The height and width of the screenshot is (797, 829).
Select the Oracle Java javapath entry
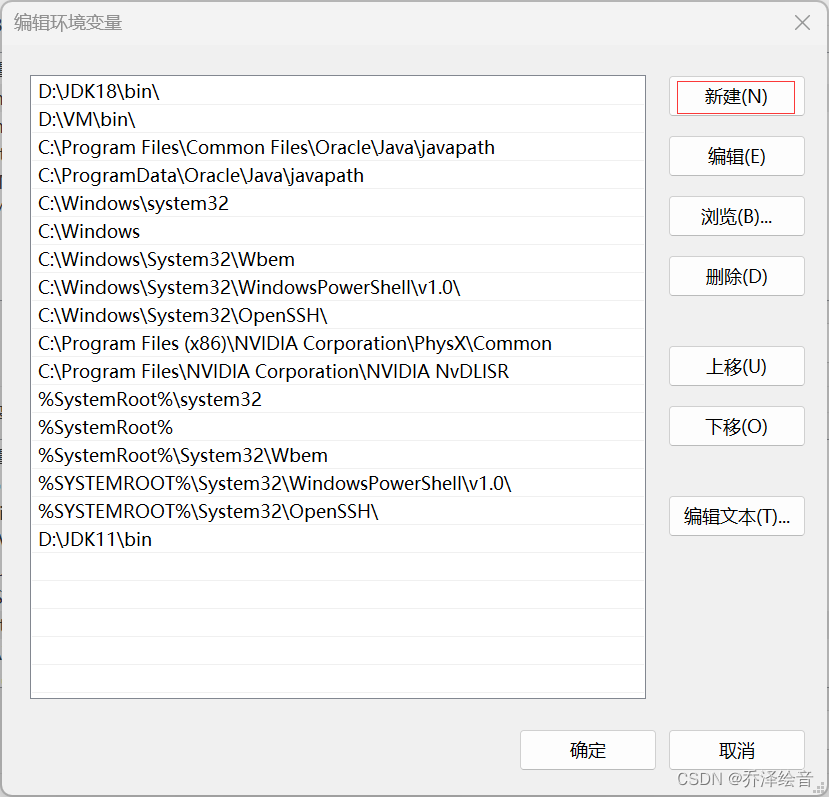click(266, 147)
